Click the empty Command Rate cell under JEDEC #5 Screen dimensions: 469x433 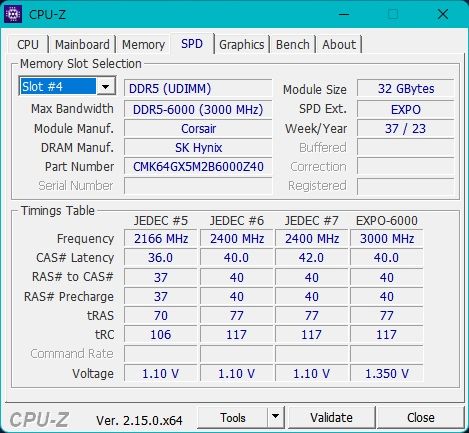pyautogui.click(x=161, y=354)
